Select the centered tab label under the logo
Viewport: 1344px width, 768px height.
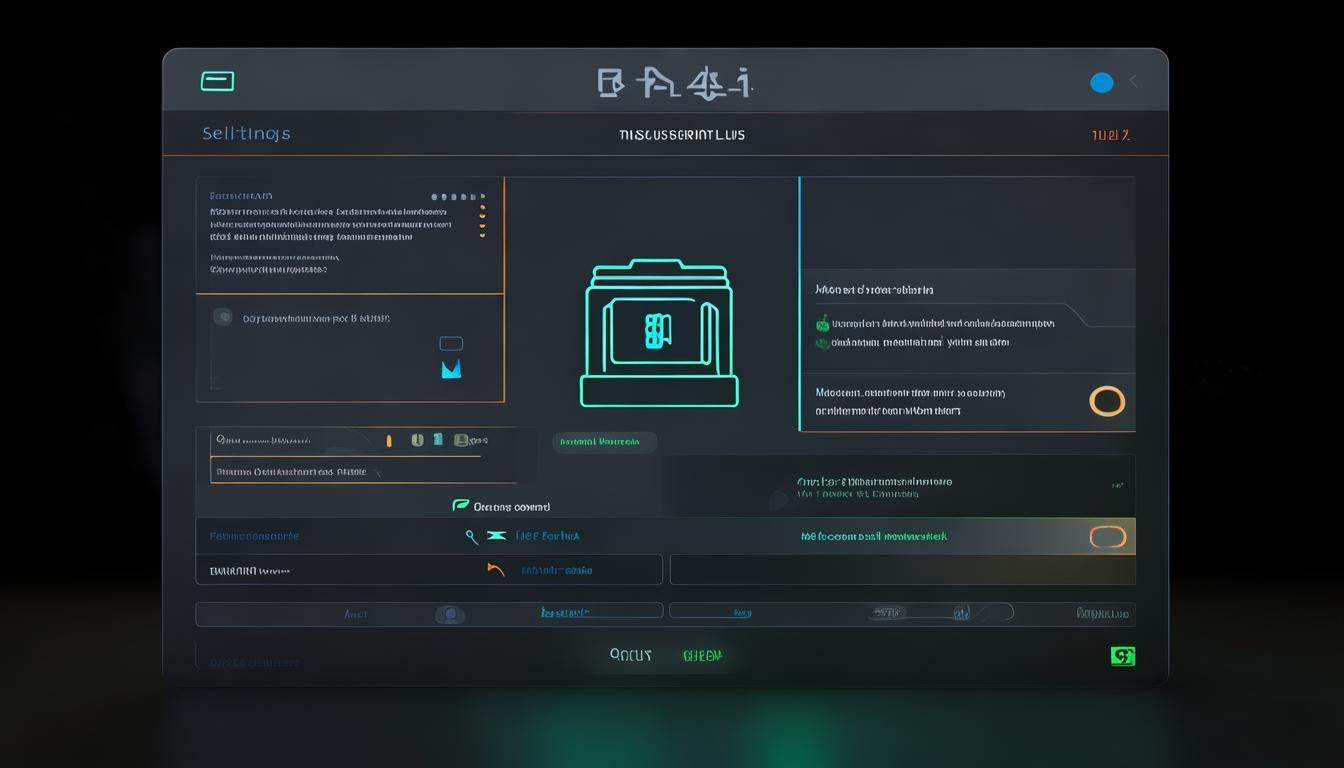[x=681, y=135]
